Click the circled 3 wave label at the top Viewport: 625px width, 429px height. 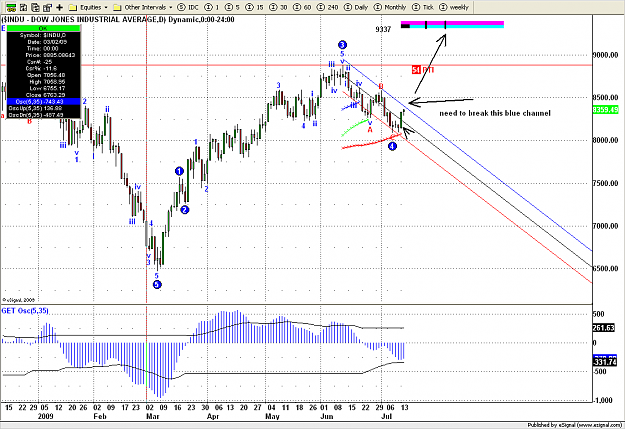342,45
